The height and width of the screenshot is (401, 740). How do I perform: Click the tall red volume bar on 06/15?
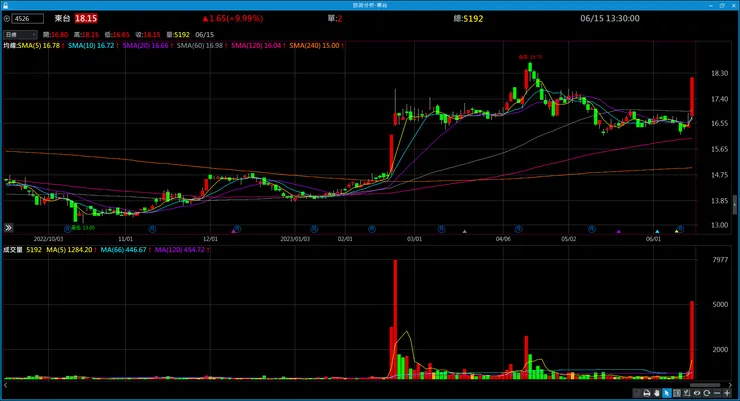(x=692, y=340)
